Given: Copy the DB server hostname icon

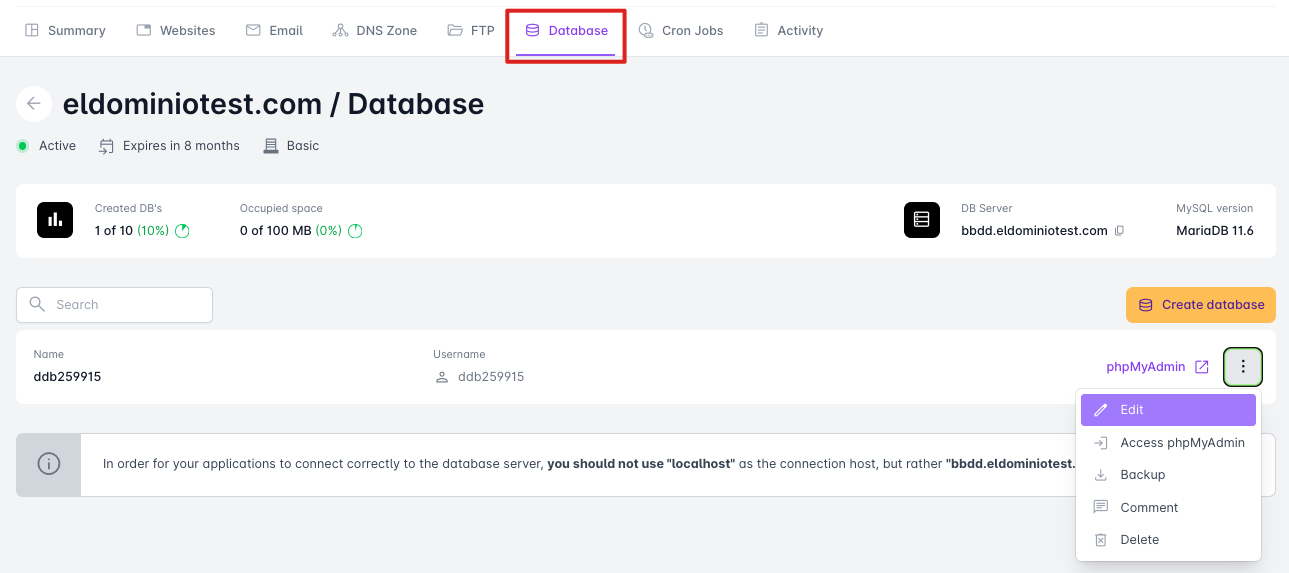Looking at the screenshot, I should click(x=1119, y=231).
